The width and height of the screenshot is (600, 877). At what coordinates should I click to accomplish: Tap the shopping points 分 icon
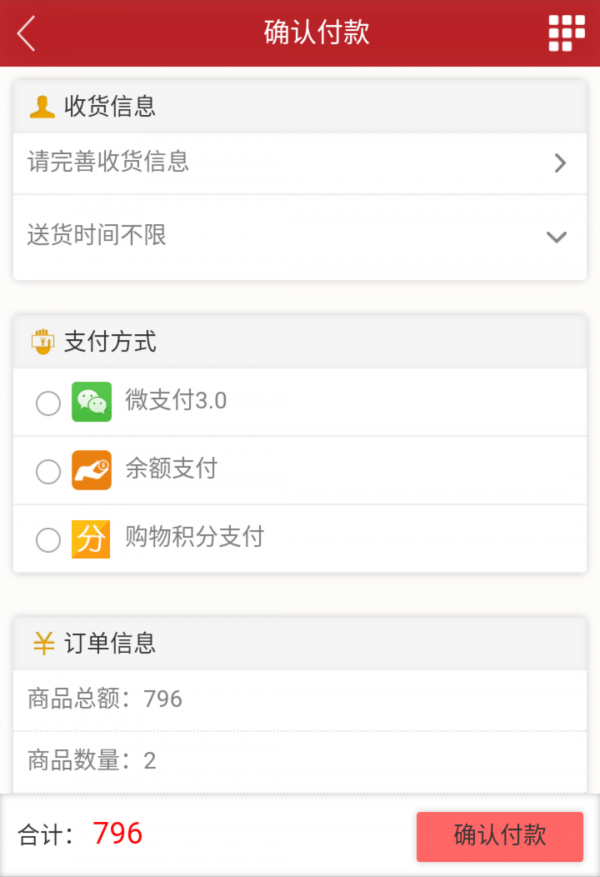pos(91,539)
